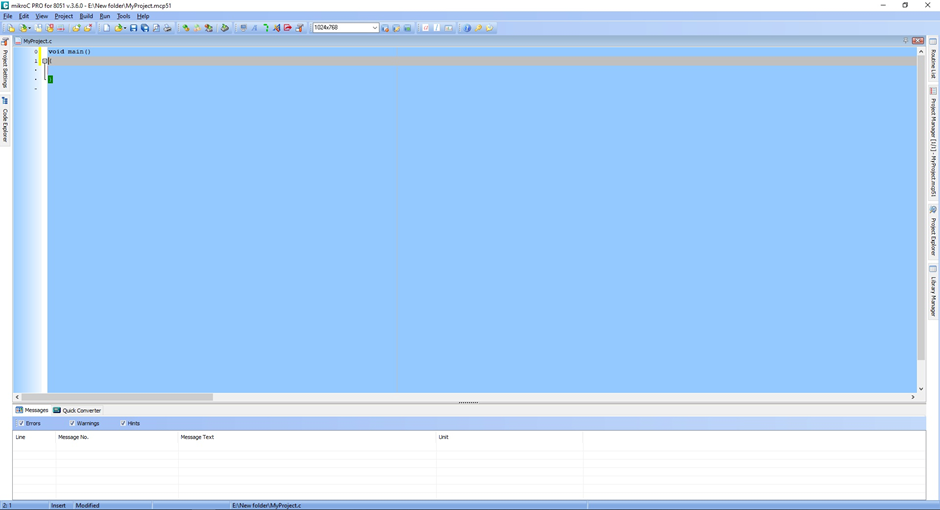Click the blue Help info icon
Viewport: 940px width, 510px height.
click(467, 28)
